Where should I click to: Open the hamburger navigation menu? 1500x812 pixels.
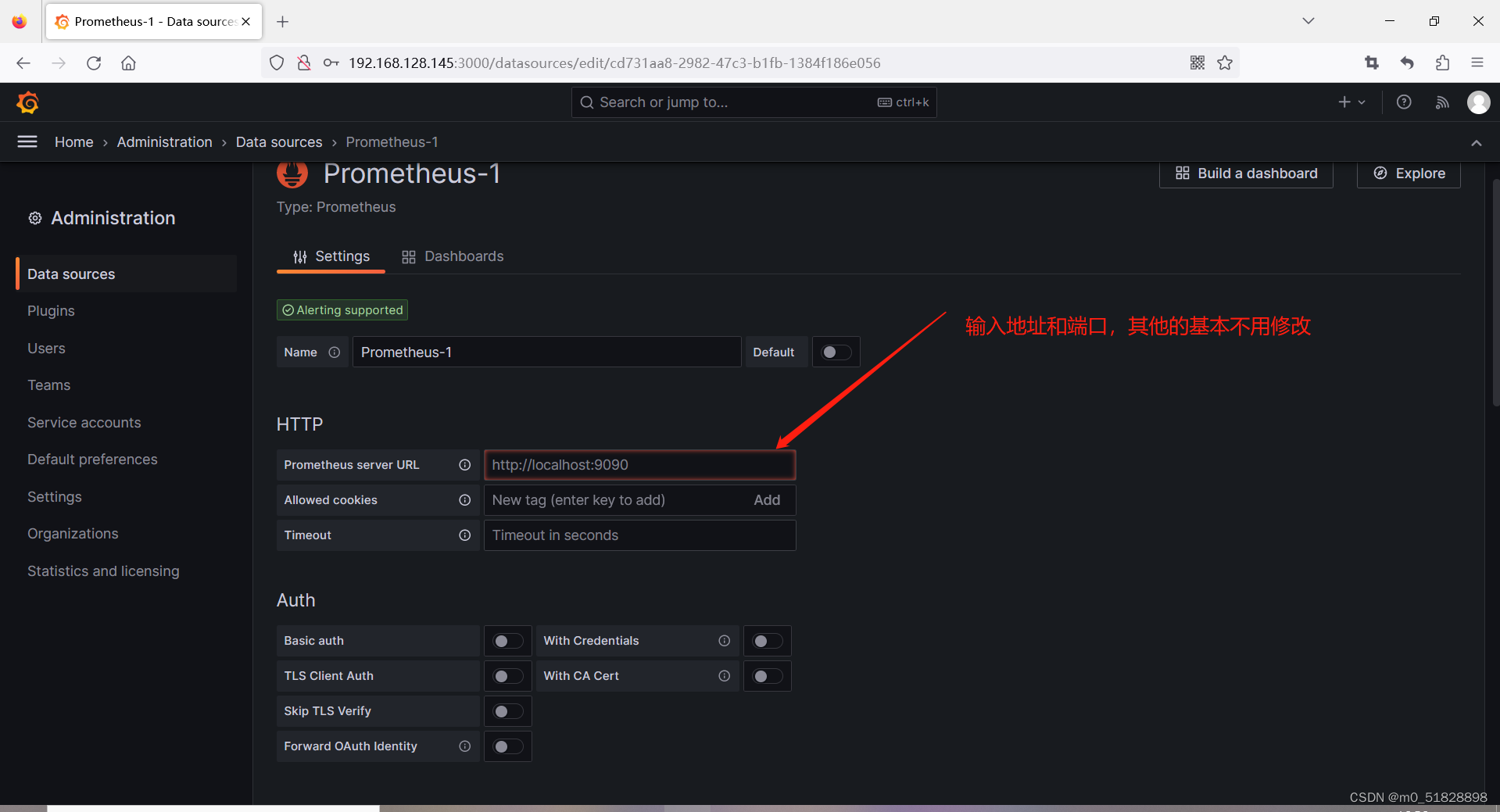tap(27, 141)
